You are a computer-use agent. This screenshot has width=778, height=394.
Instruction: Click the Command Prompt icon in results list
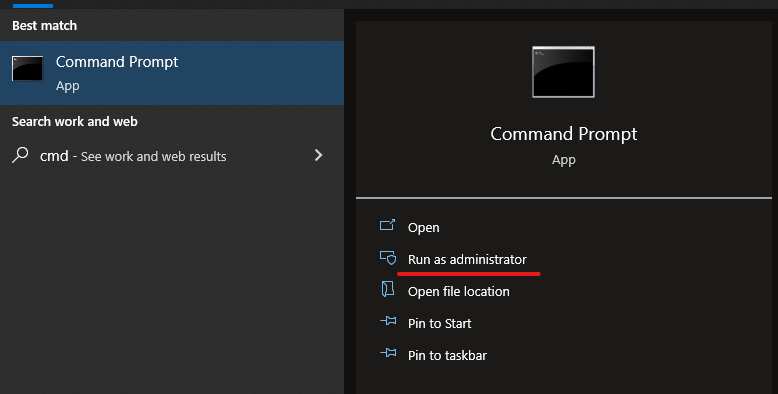27,68
